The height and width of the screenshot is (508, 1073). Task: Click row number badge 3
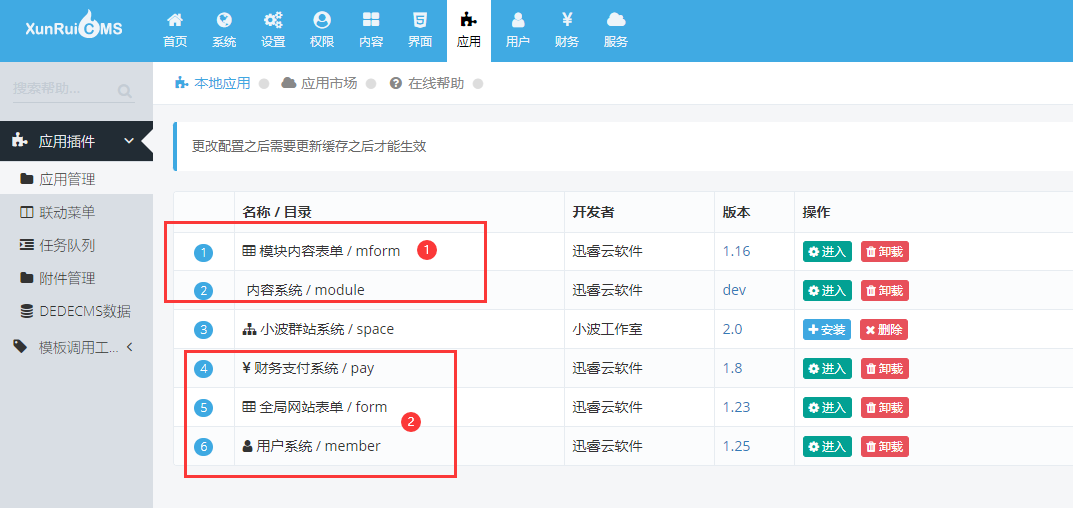click(204, 330)
